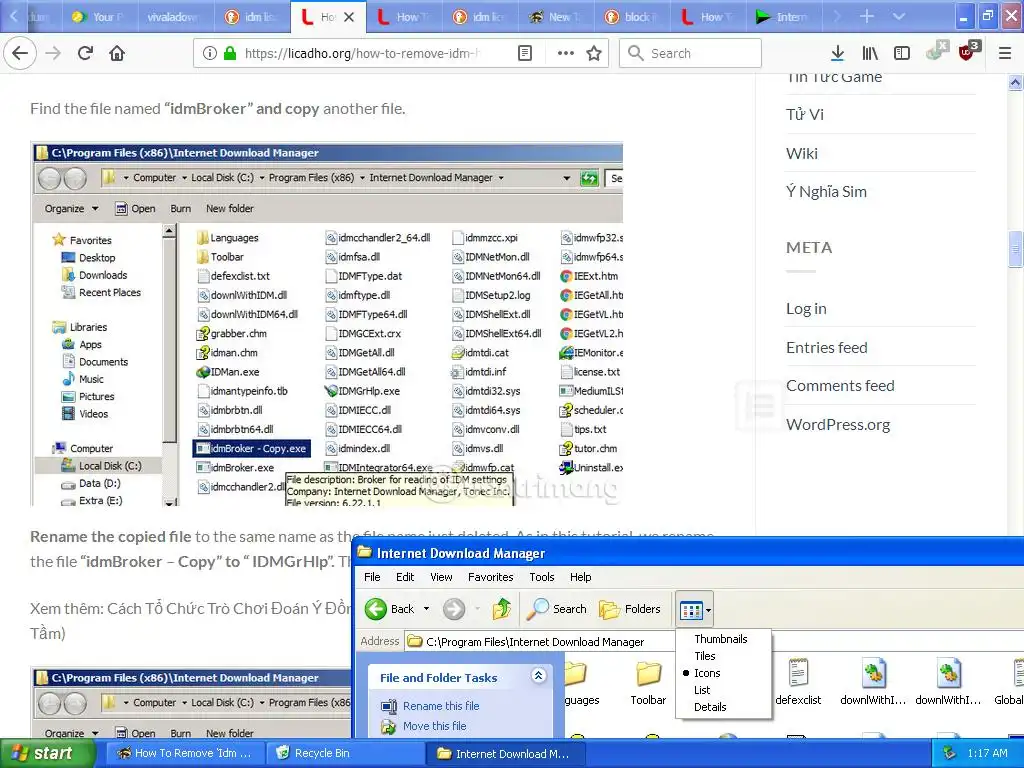1024x768 pixels.
Task: Click the Views toolbar button
Action: (695, 610)
